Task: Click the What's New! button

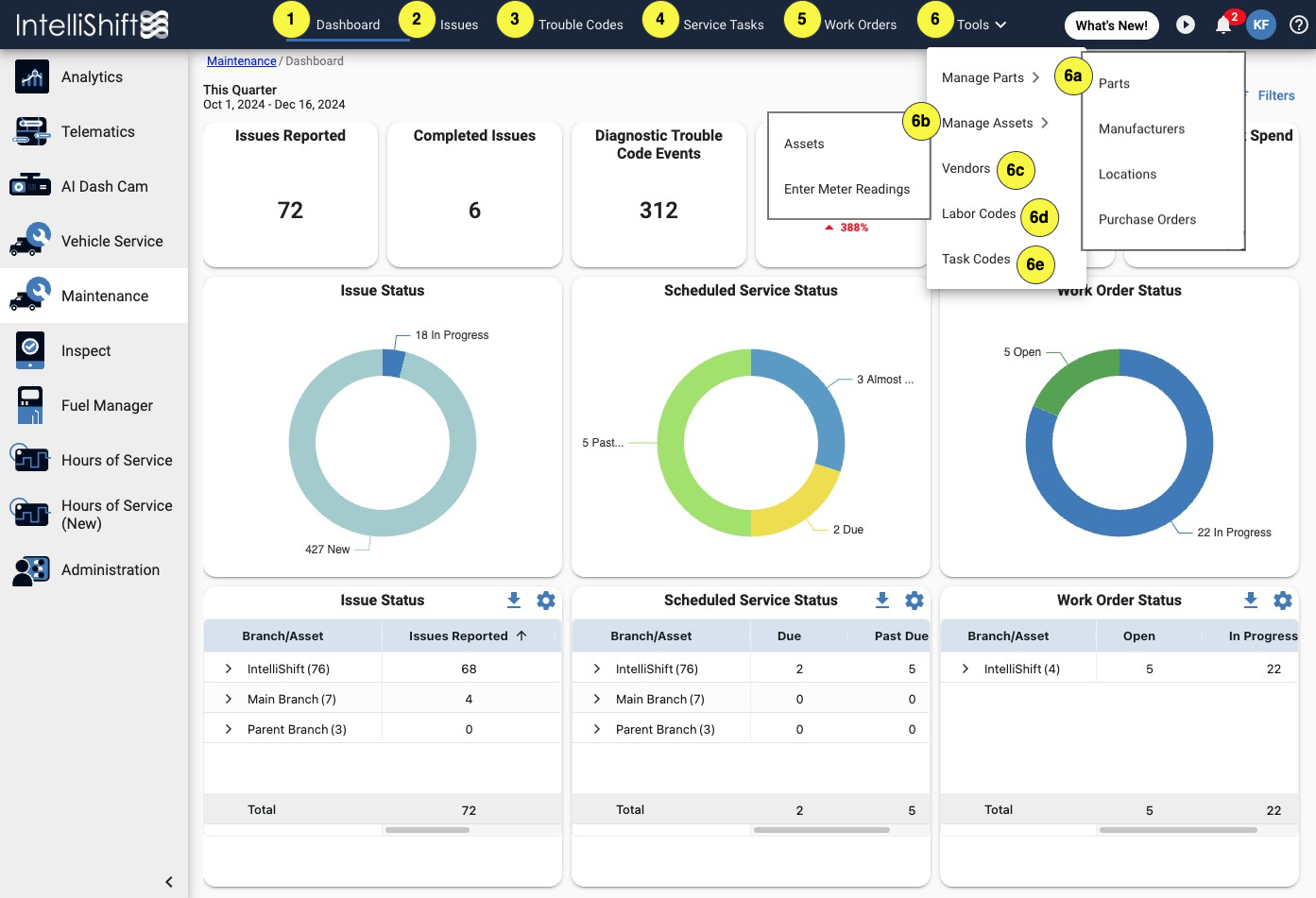Action: coord(1111,25)
